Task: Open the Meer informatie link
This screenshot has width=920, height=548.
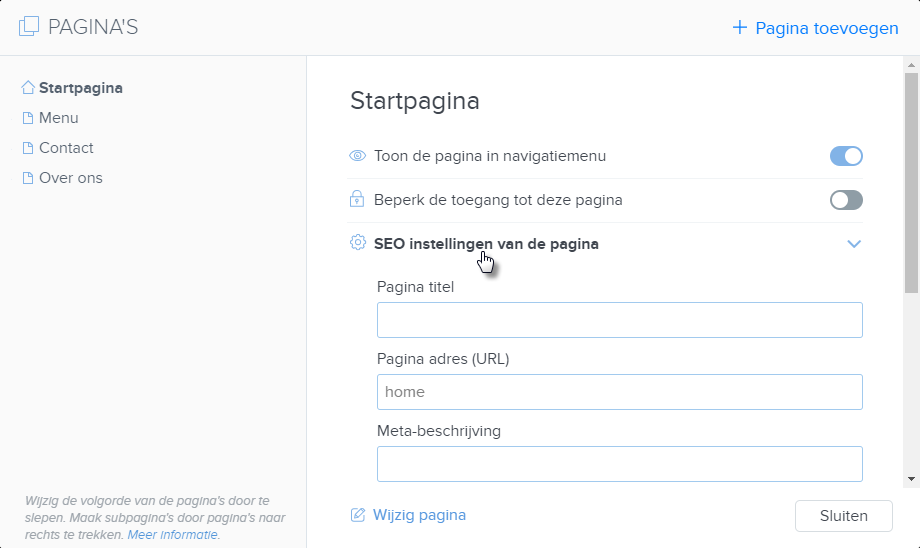Action: coord(173,535)
